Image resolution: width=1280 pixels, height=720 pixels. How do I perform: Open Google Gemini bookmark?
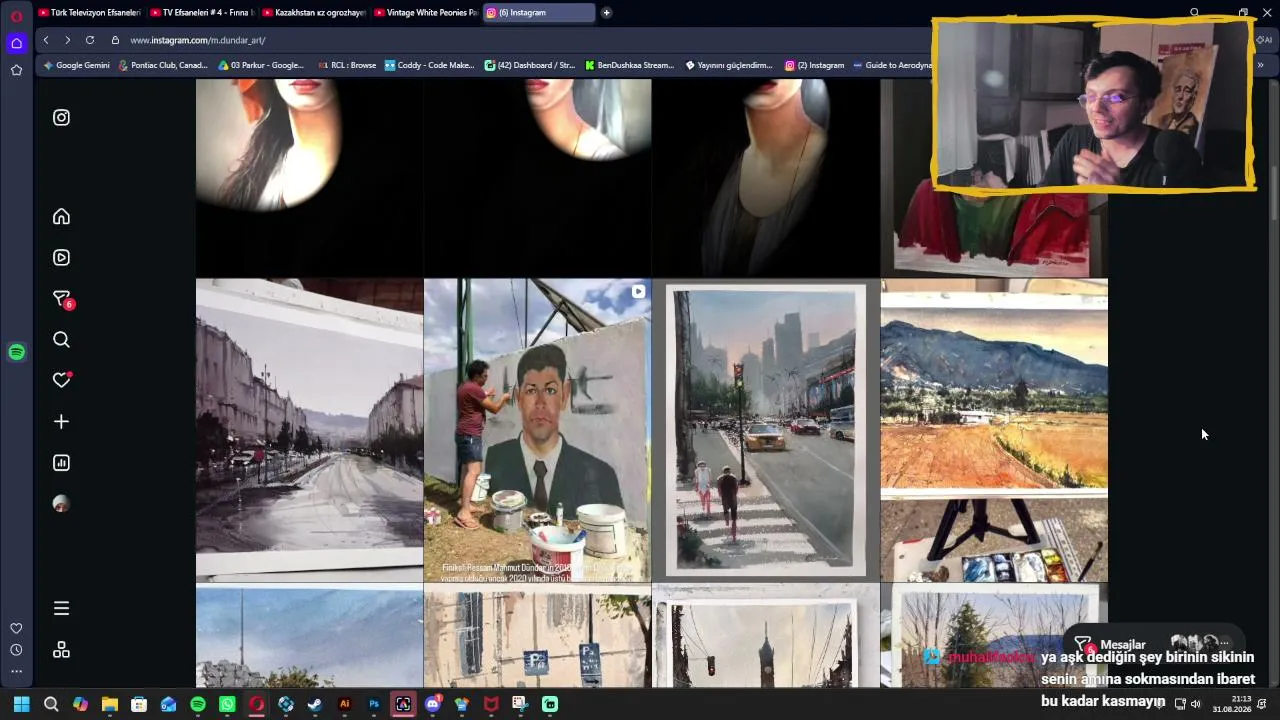pyautogui.click(x=76, y=65)
